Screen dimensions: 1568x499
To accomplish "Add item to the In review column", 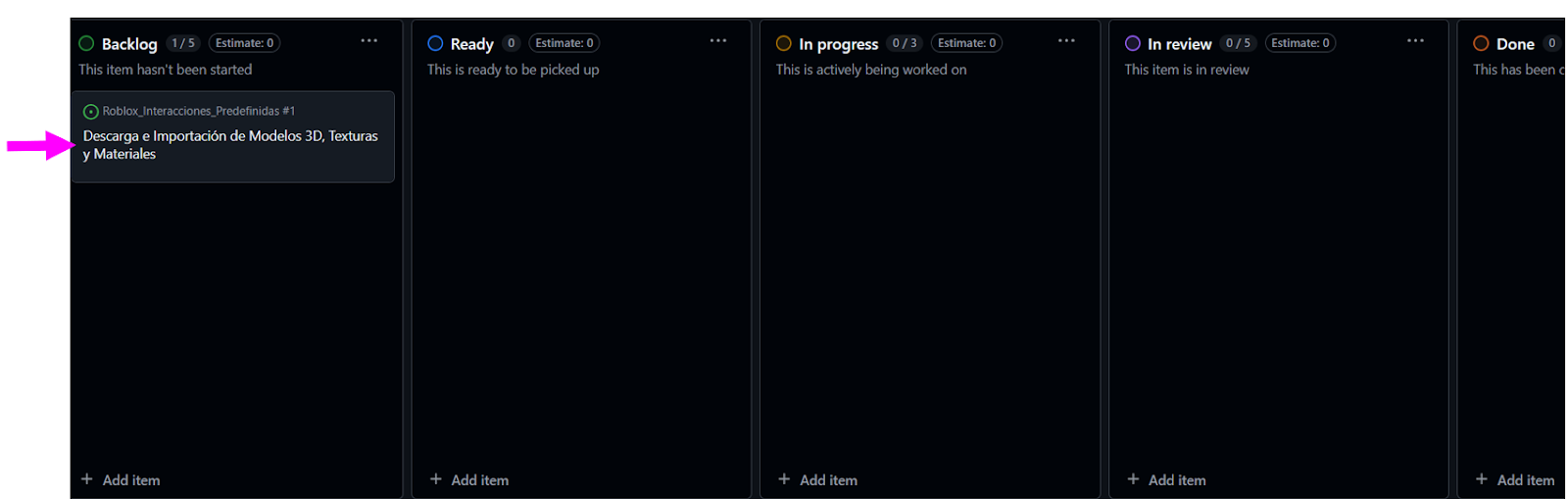I will [x=1167, y=479].
